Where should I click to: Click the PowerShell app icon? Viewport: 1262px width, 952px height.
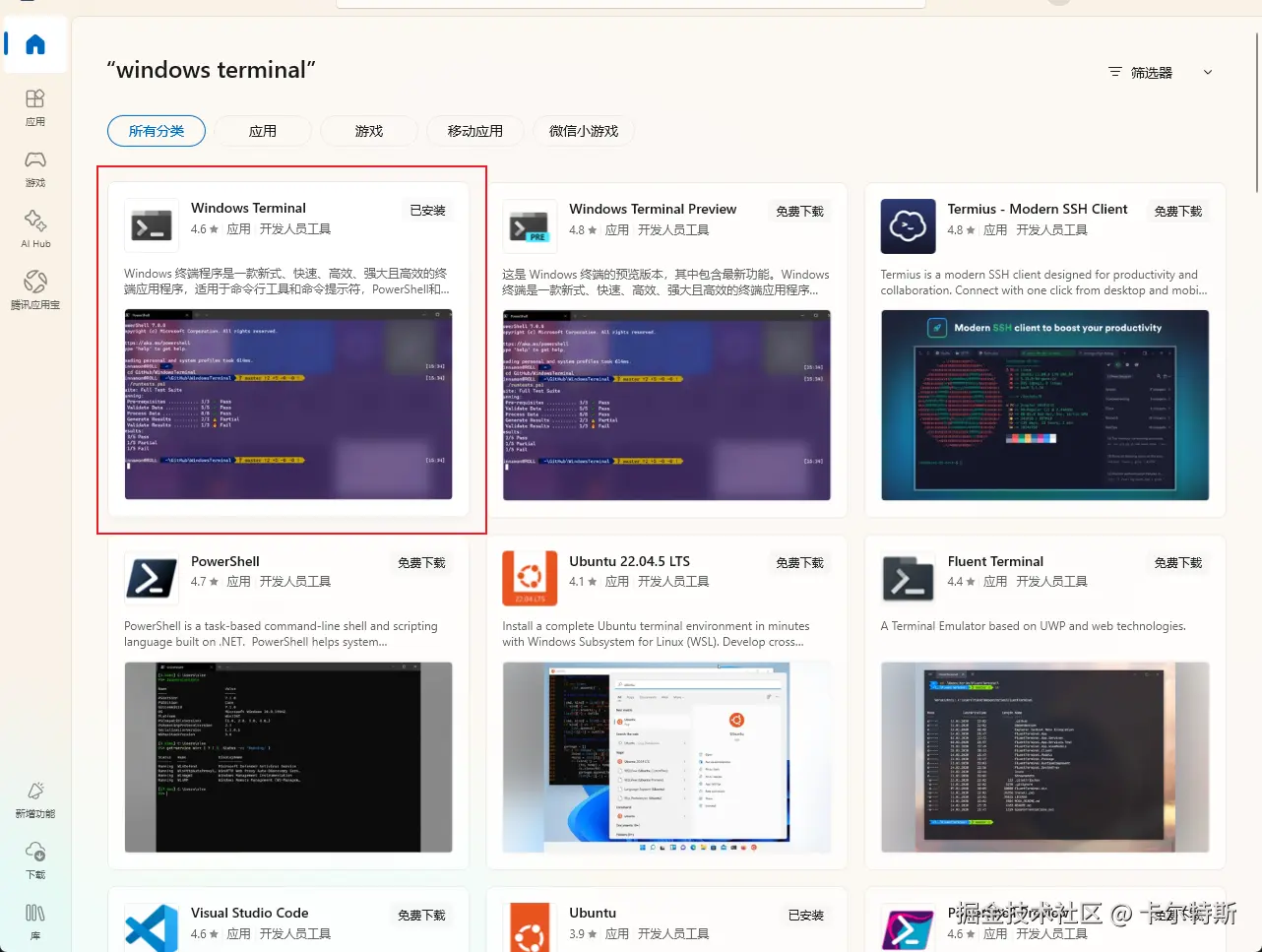click(151, 579)
